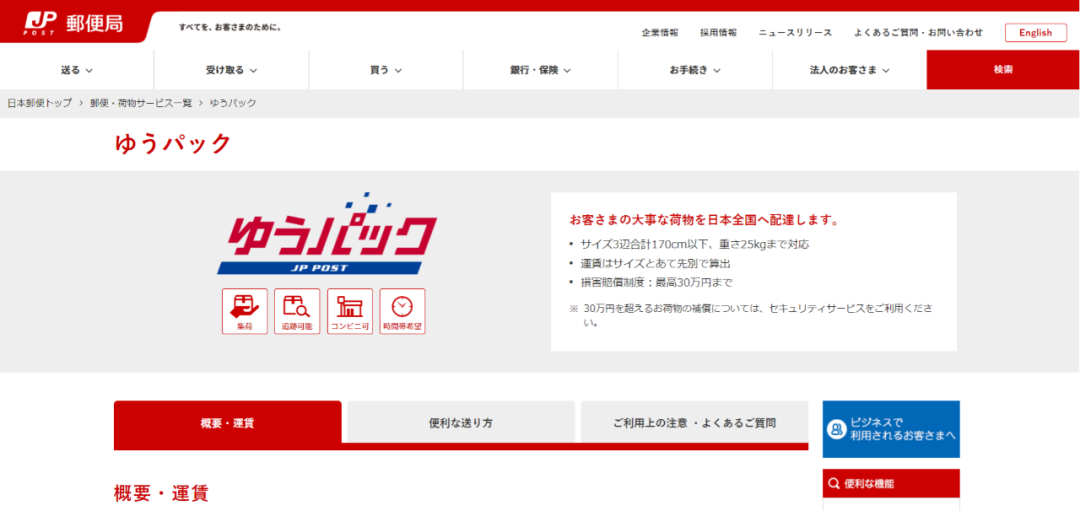Image resolution: width=1080 pixels, height=511 pixels.
Task: Click the JP POST 郵便局 logo
Action: 73,24
